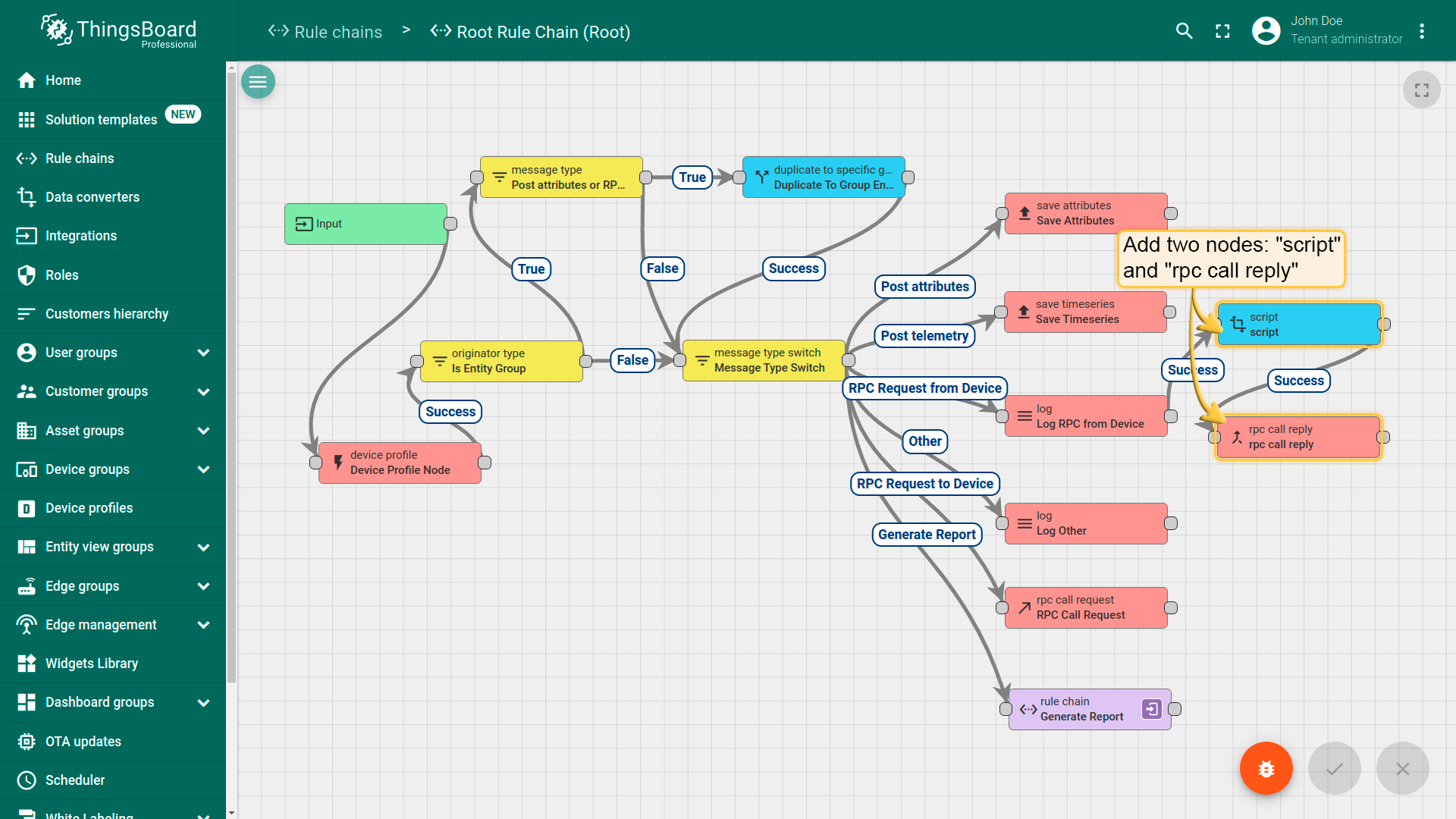
Task: Select the Post attributes message type node
Action: coord(561,177)
